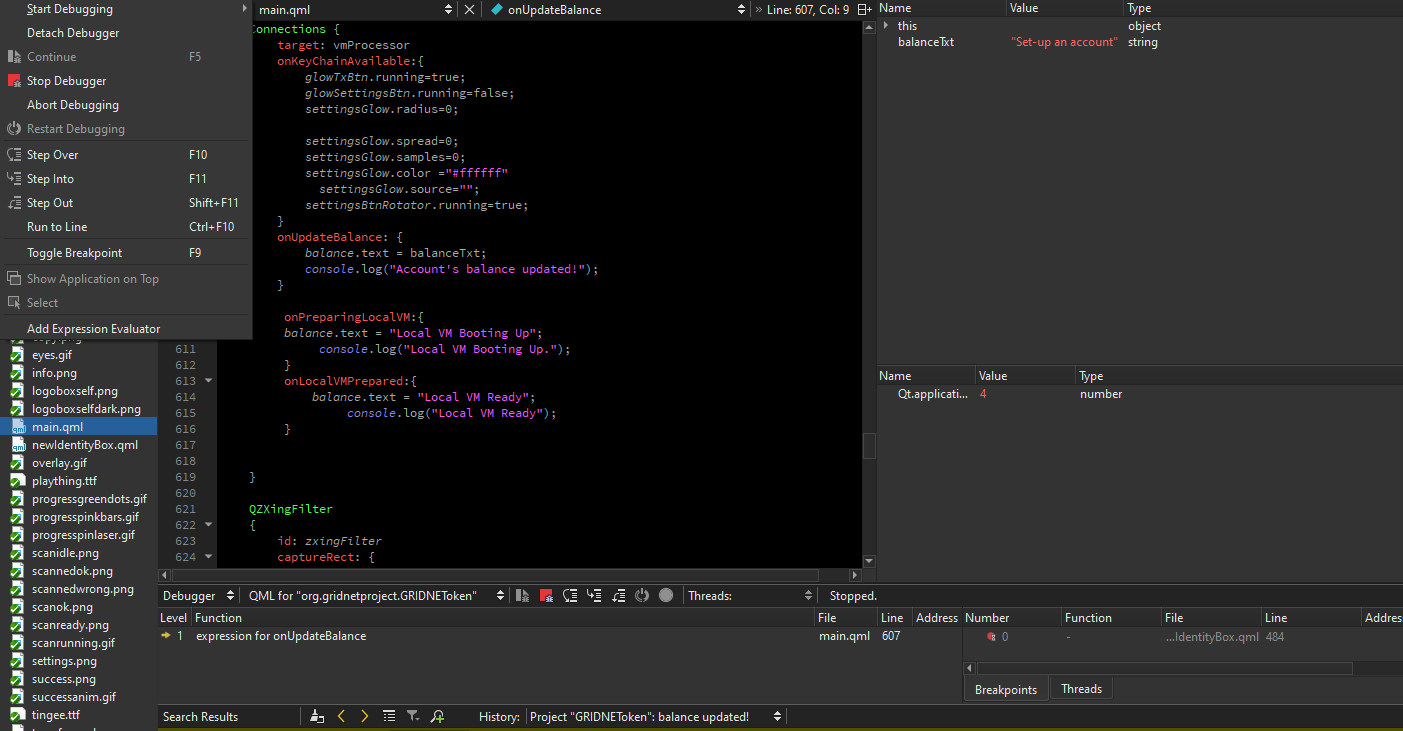Select Step Out in the Debug menu
Screen dimensions: 1403x731
126,203
